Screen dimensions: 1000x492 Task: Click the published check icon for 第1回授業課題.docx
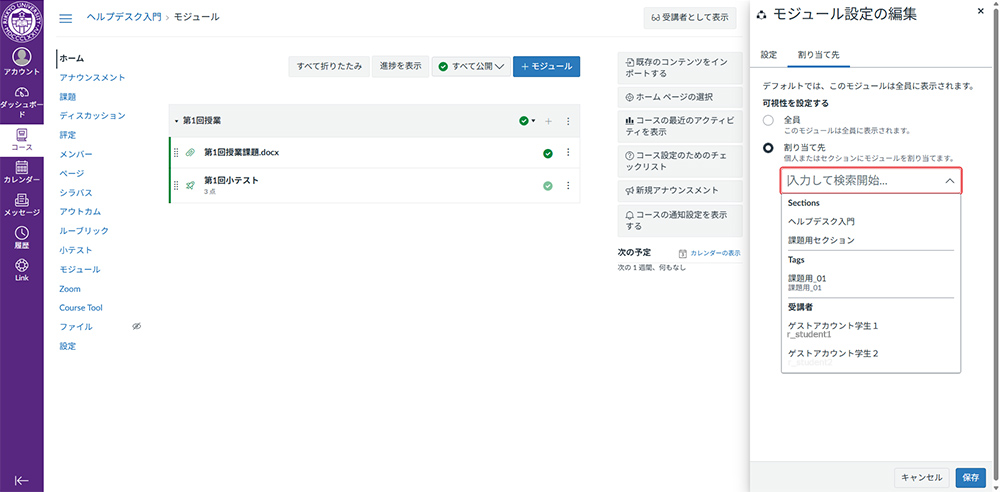pyautogui.click(x=548, y=153)
